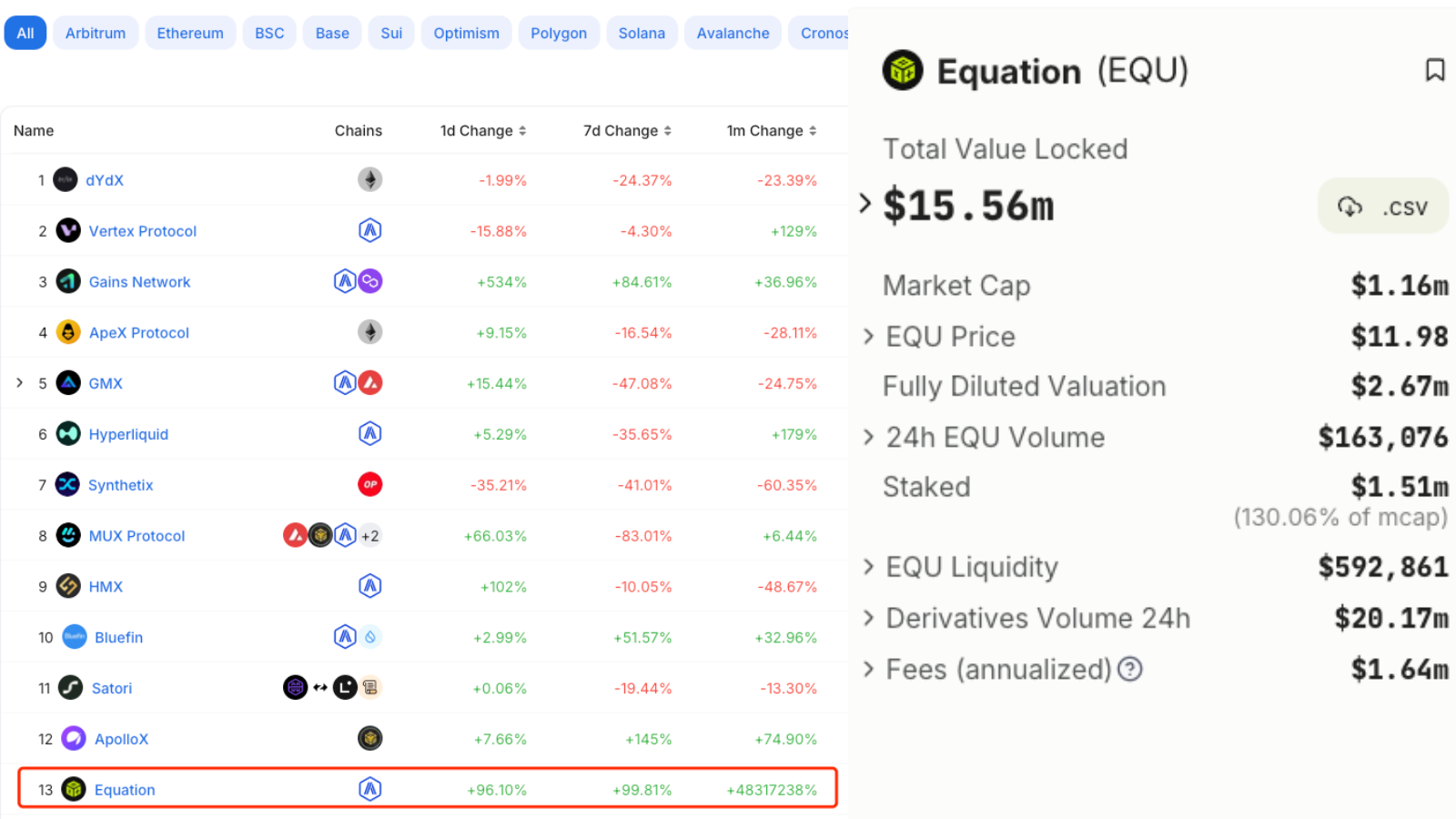Image resolution: width=1456 pixels, height=819 pixels.
Task: Show the +2 more chains for MUX Protocol
Action: click(x=369, y=536)
